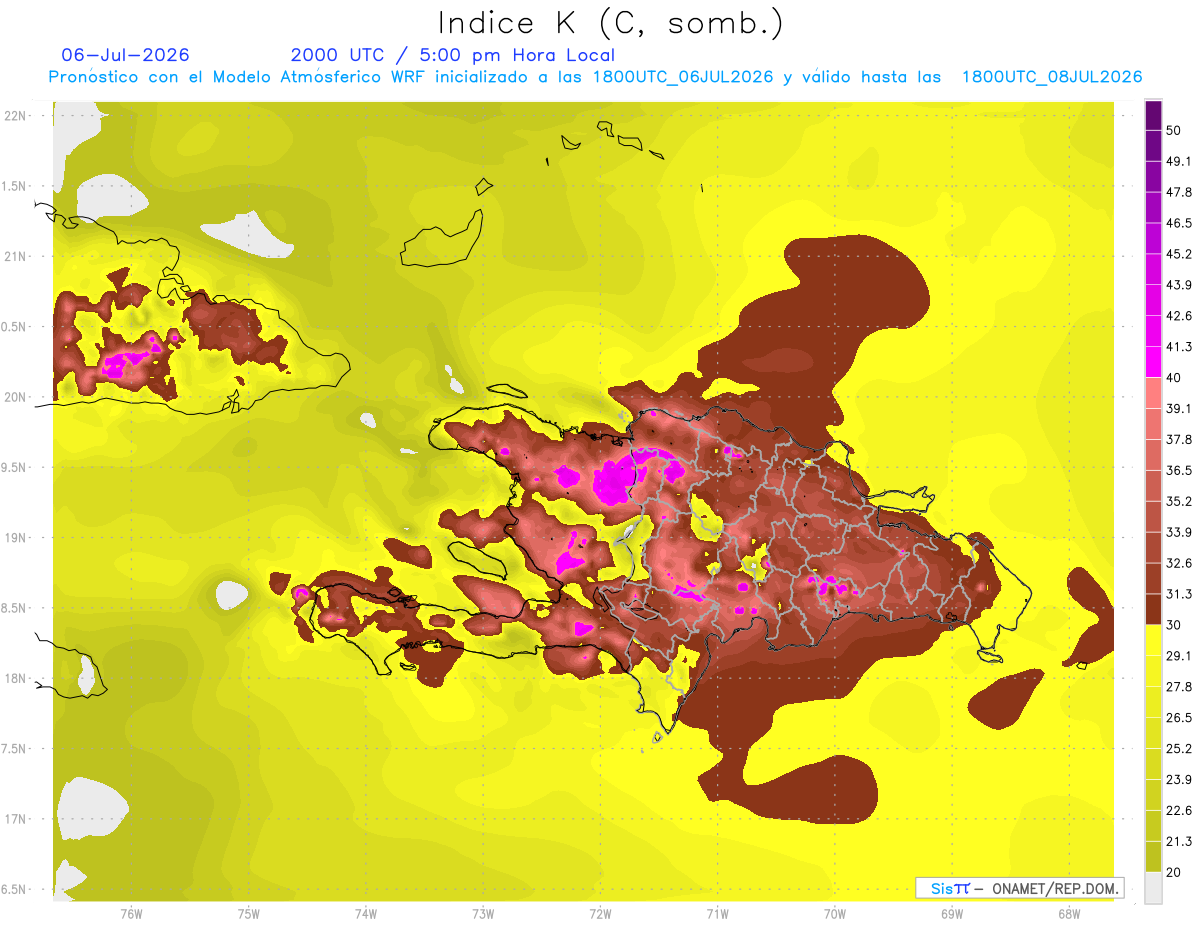1200x927 pixels.
Task: Pick the light gray legend swatch below 20
Action: [x=1153, y=888]
